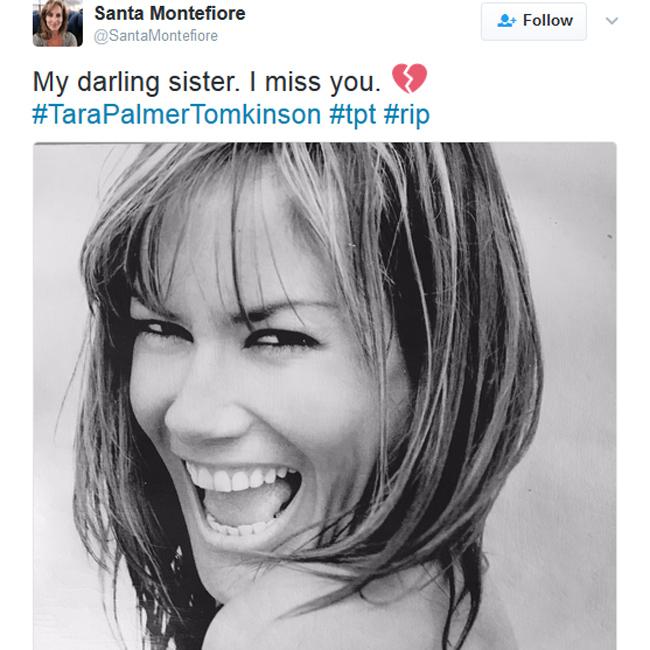Visit the @SantaMontefiore handle
The image size is (650, 650).
(155, 36)
